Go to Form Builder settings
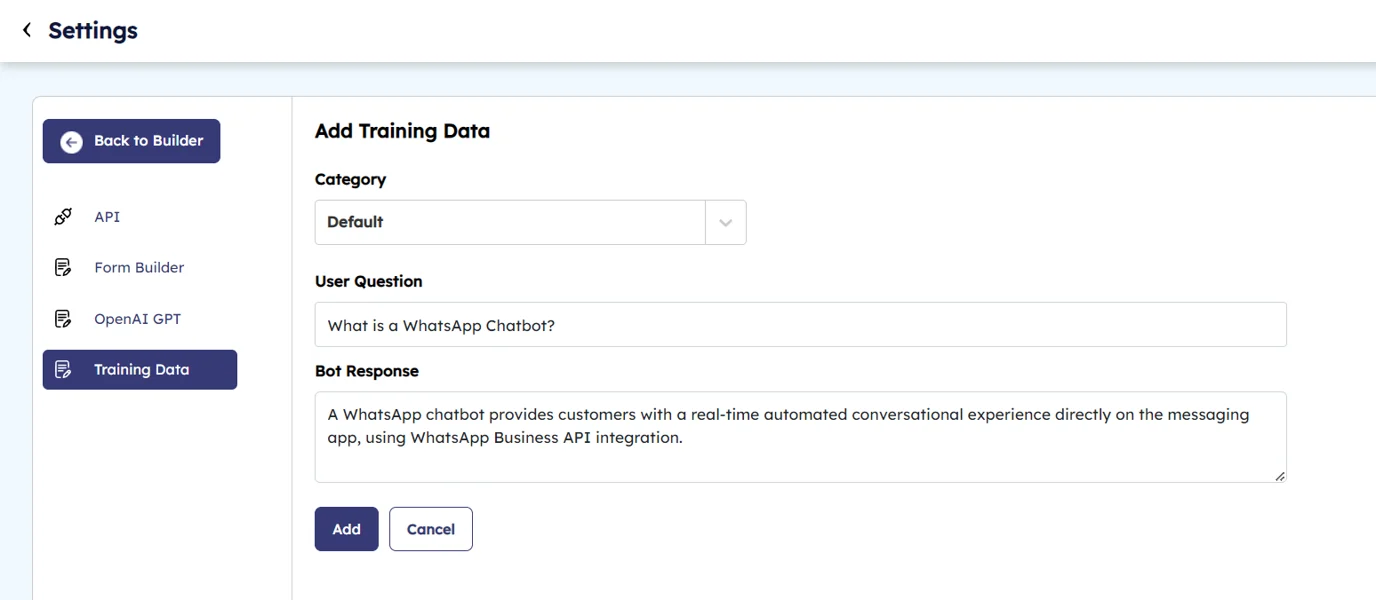The height and width of the screenshot is (600, 1376). click(x=139, y=268)
